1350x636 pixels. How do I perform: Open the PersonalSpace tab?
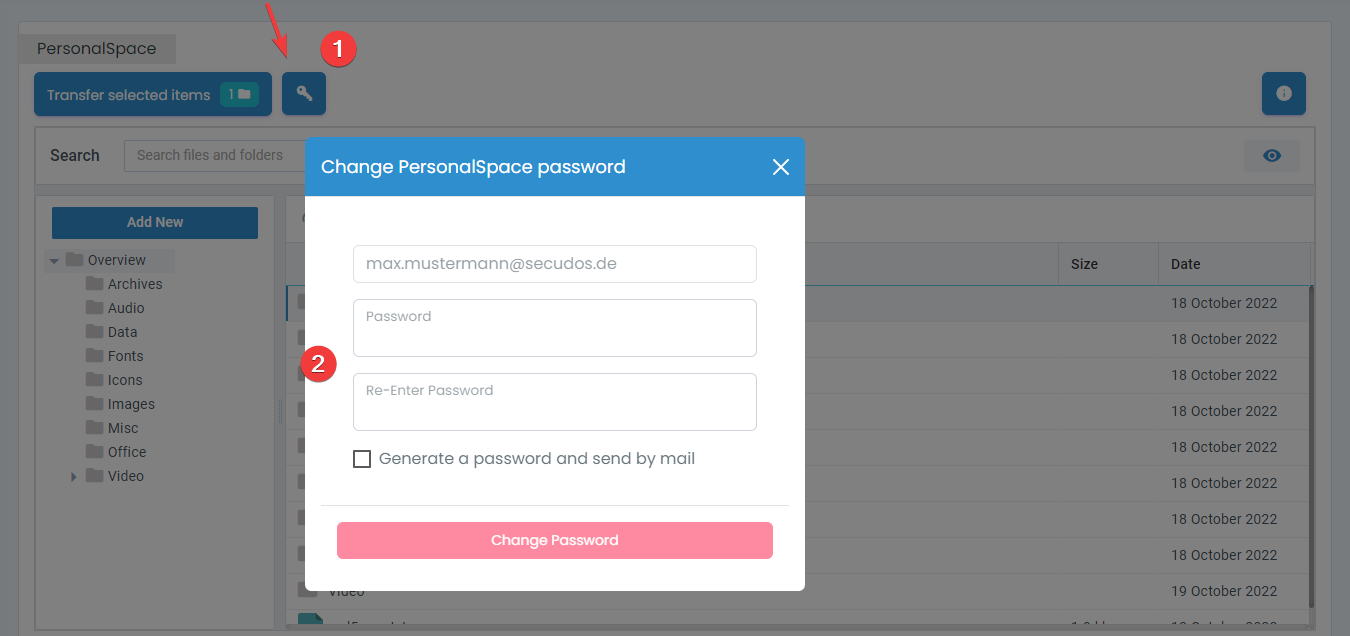point(97,49)
